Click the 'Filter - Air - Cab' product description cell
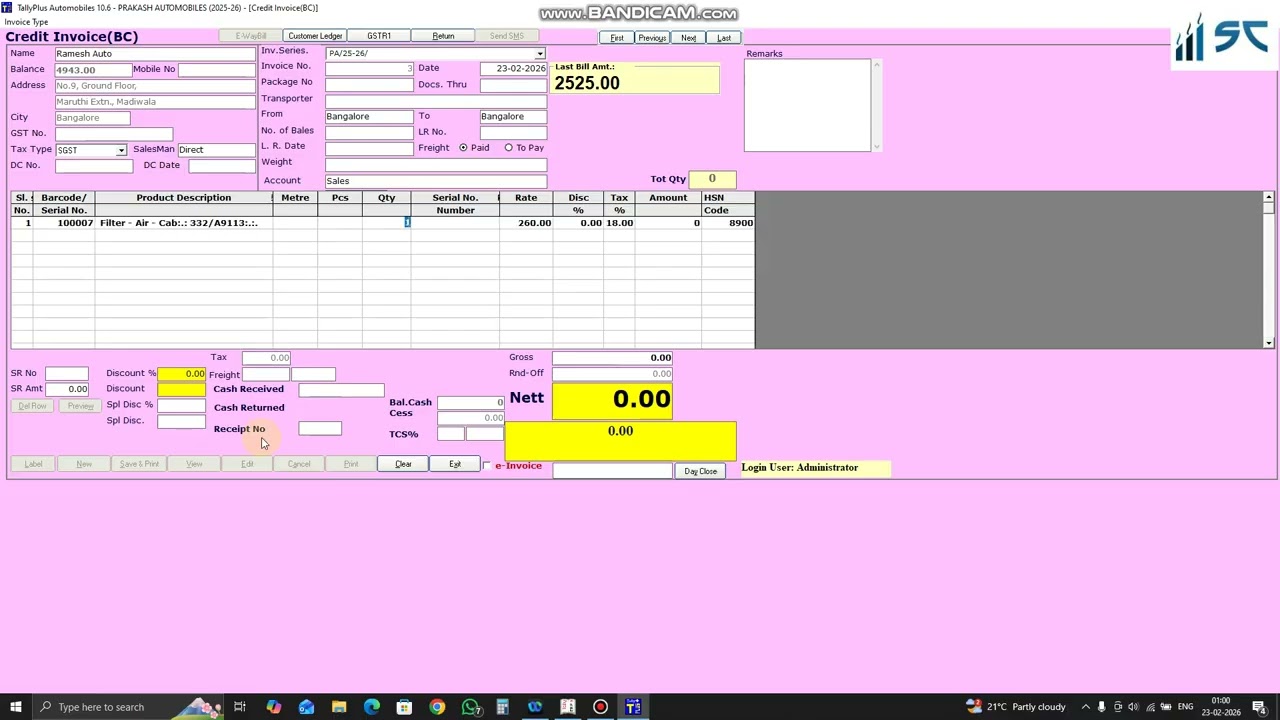Image resolution: width=1280 pixels, height=720 pixels. pyautogui.click(x=184, y=223)
